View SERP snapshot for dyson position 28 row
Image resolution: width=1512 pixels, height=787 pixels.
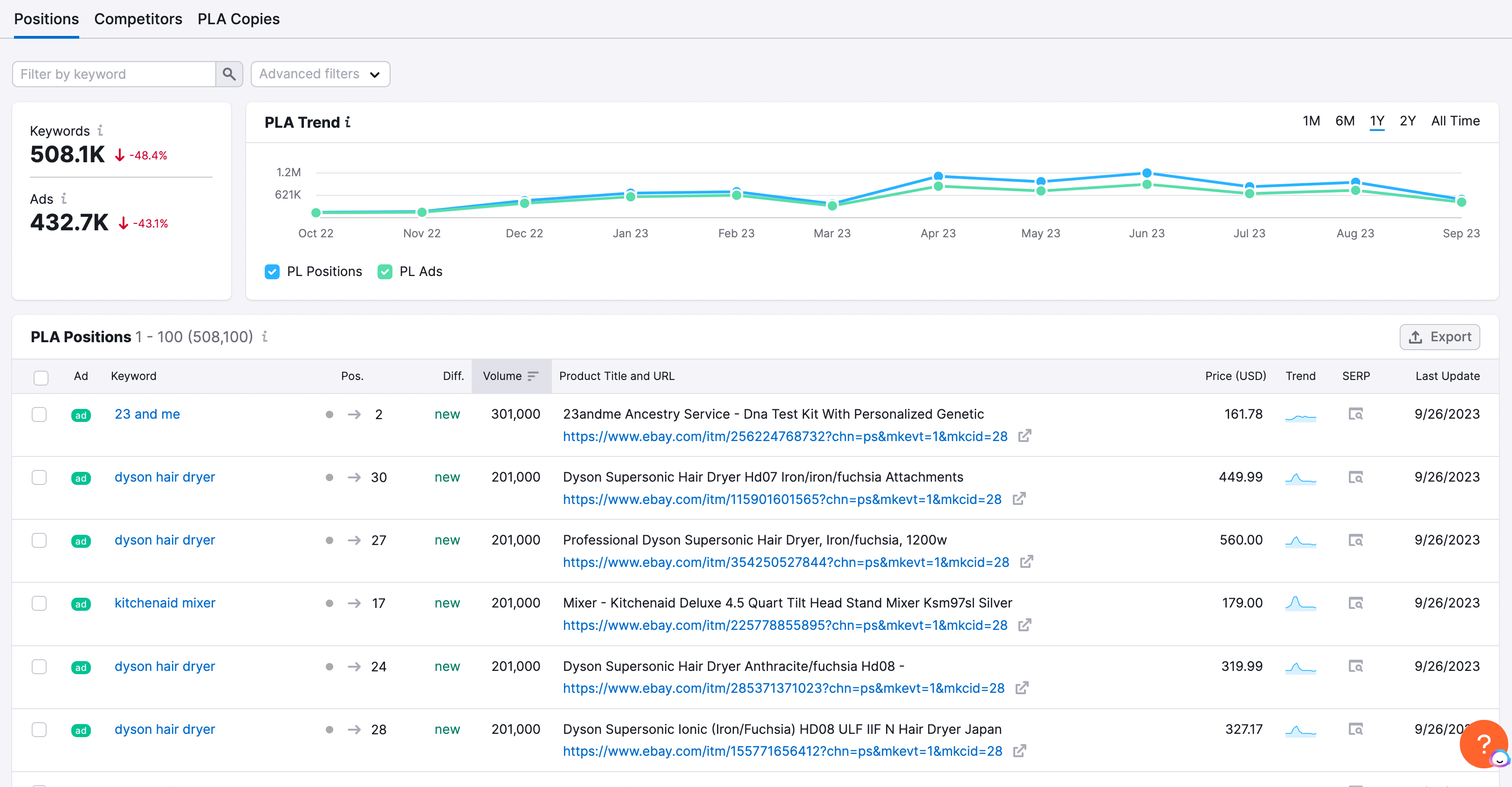tap(1356, 729)
